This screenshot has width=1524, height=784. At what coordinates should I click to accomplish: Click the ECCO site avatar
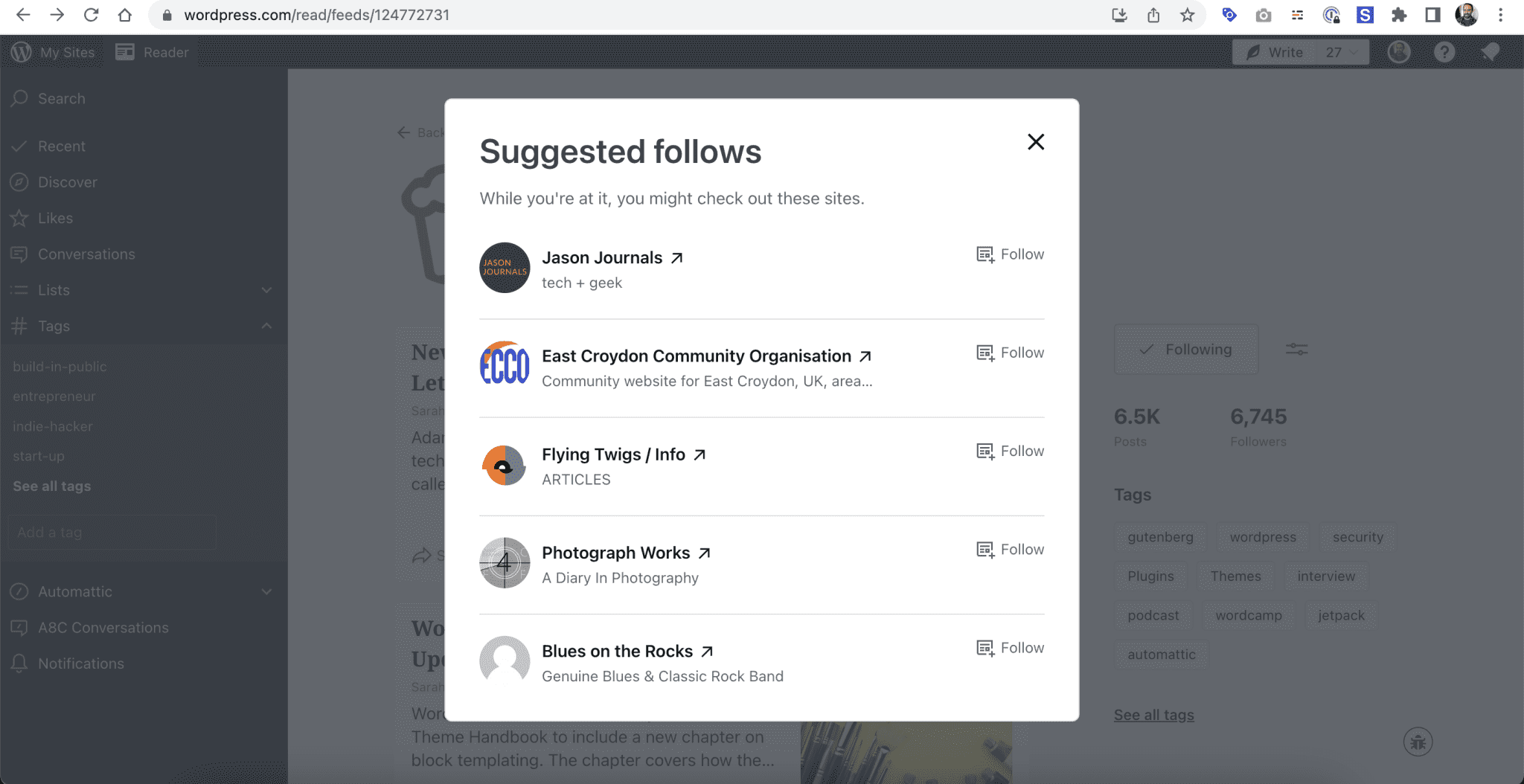505,366
